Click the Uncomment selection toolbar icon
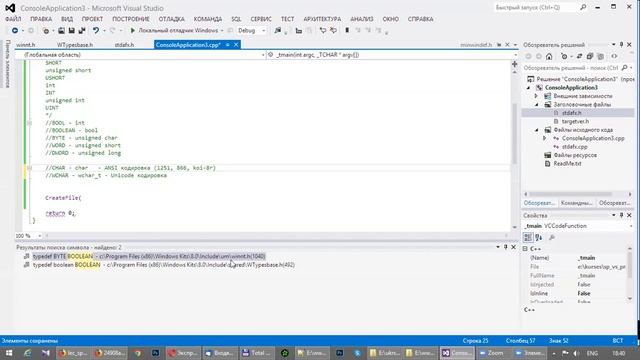Screen dimensions: 640x360 click(x=333, y=31)
